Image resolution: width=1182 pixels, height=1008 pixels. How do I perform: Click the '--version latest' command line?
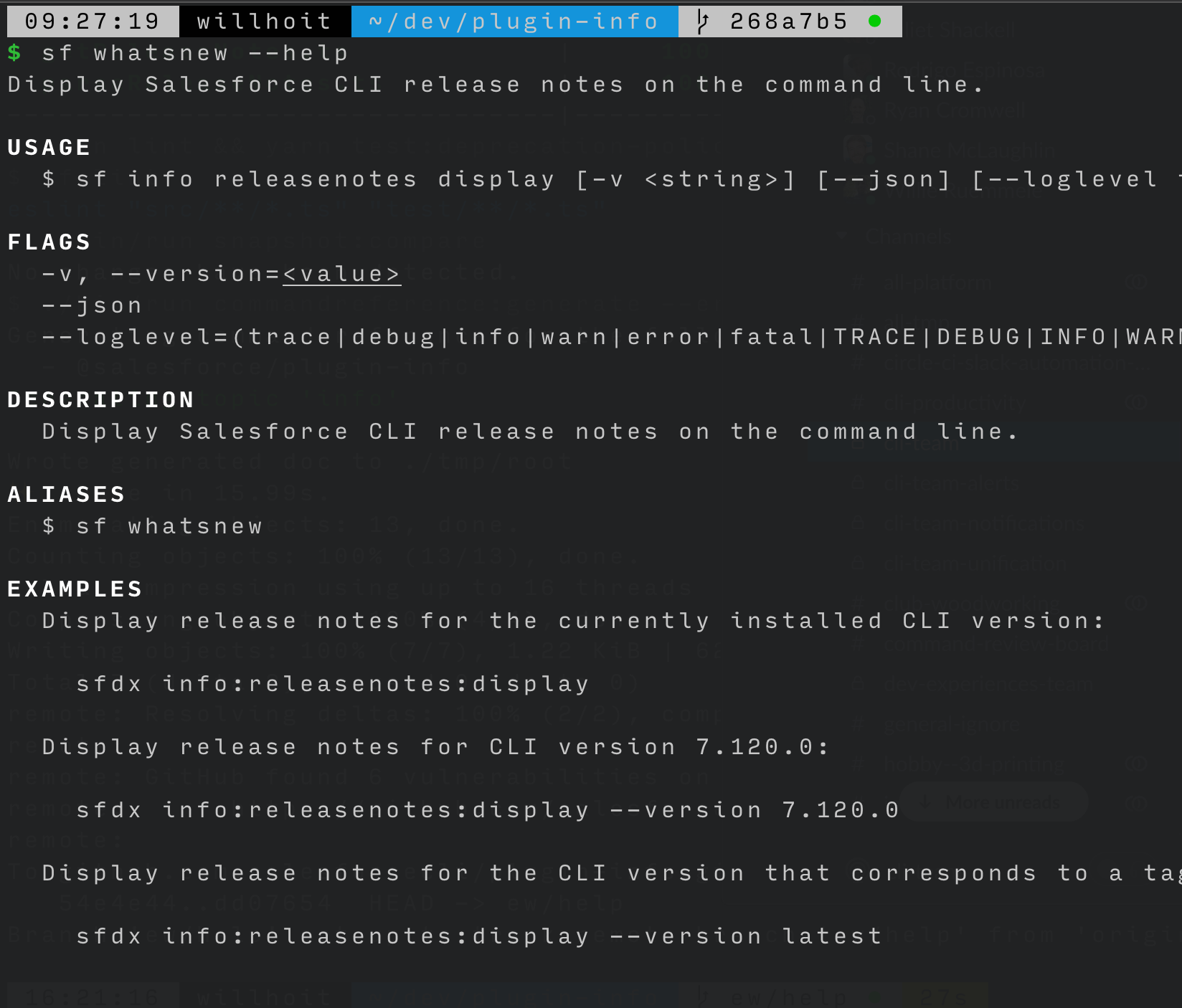coord(479,936)
